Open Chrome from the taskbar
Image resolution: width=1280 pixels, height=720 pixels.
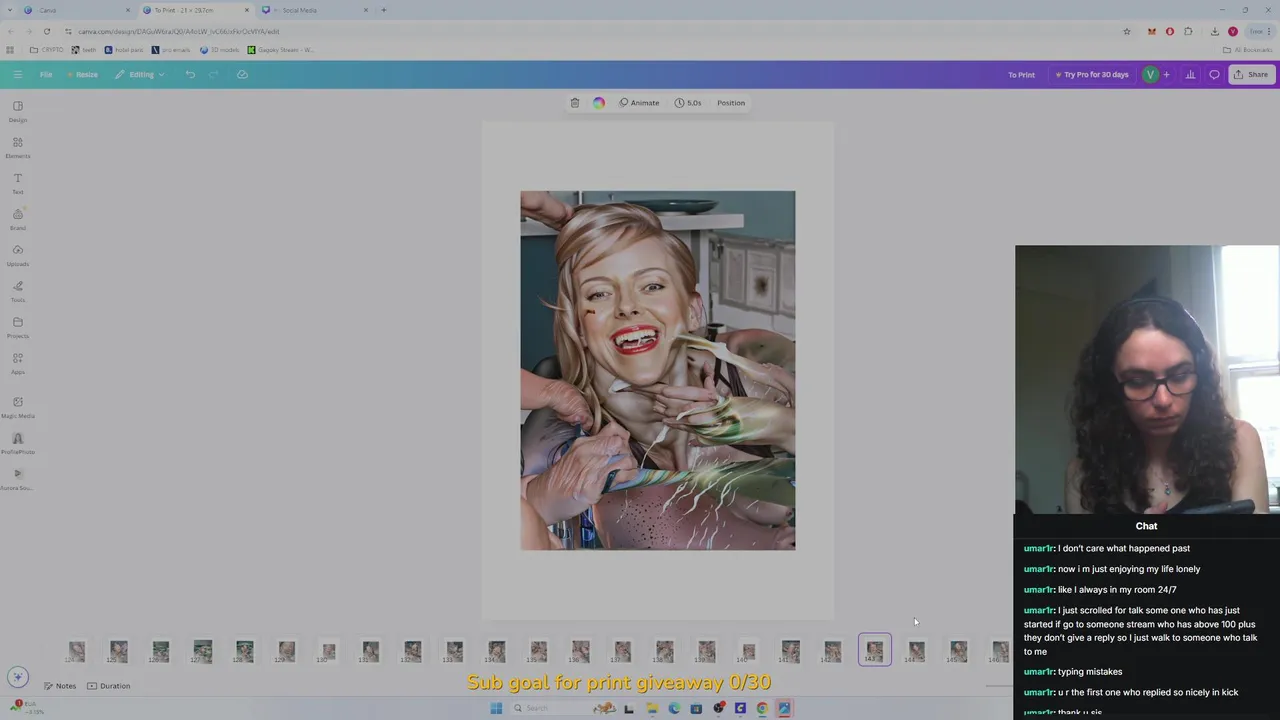pyautogui.click(x=762, y=708)
